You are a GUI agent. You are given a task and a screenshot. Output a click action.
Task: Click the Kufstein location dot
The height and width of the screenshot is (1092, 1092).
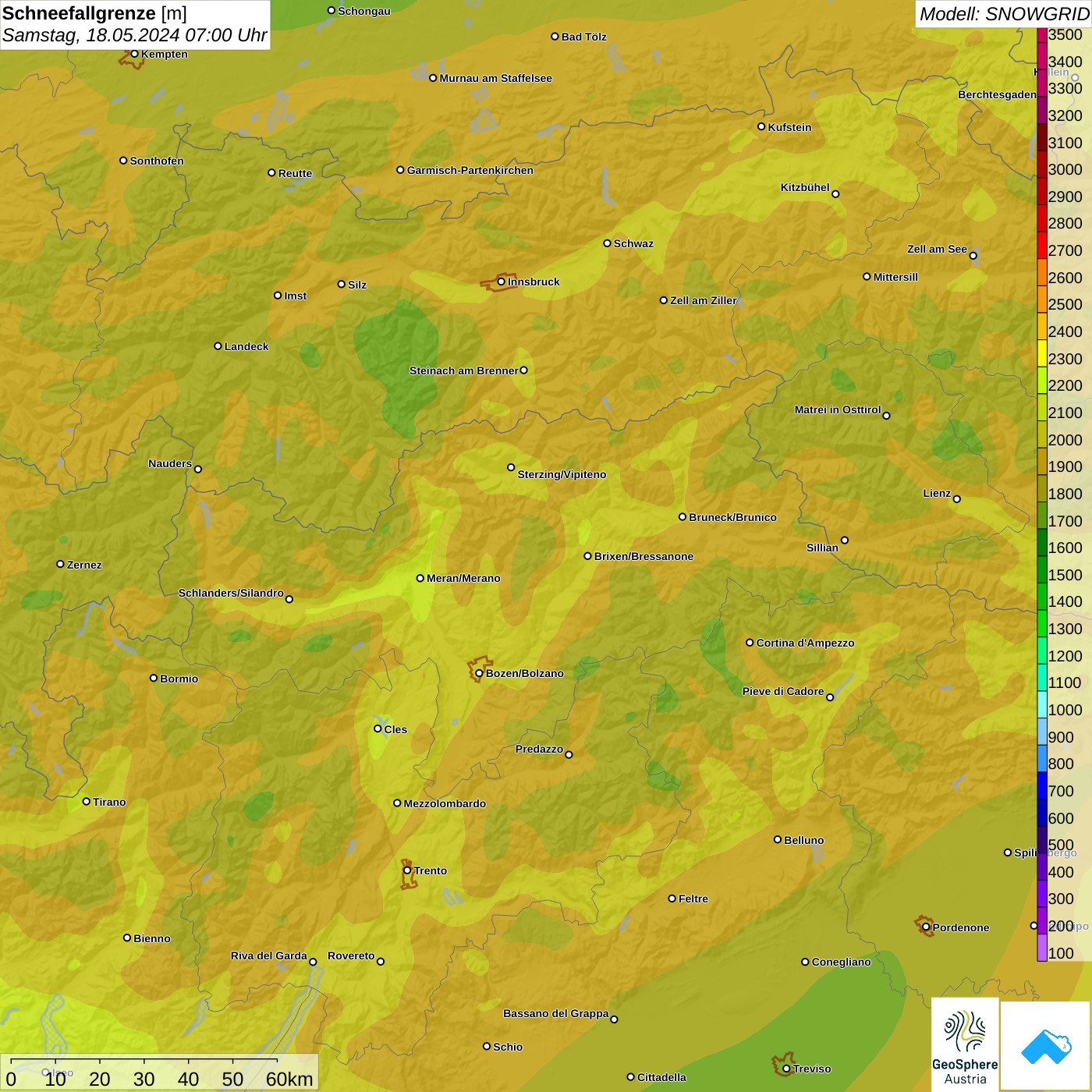point(761,126)
